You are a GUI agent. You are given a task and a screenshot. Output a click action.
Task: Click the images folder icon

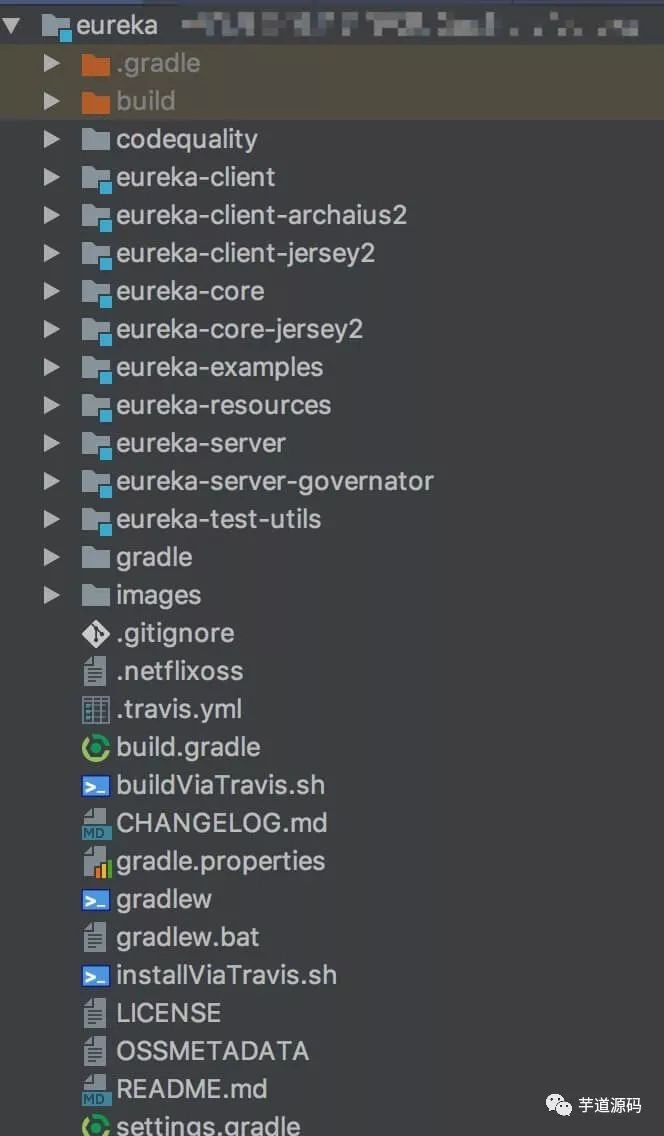pyautogui.click(x=96, y=596)
